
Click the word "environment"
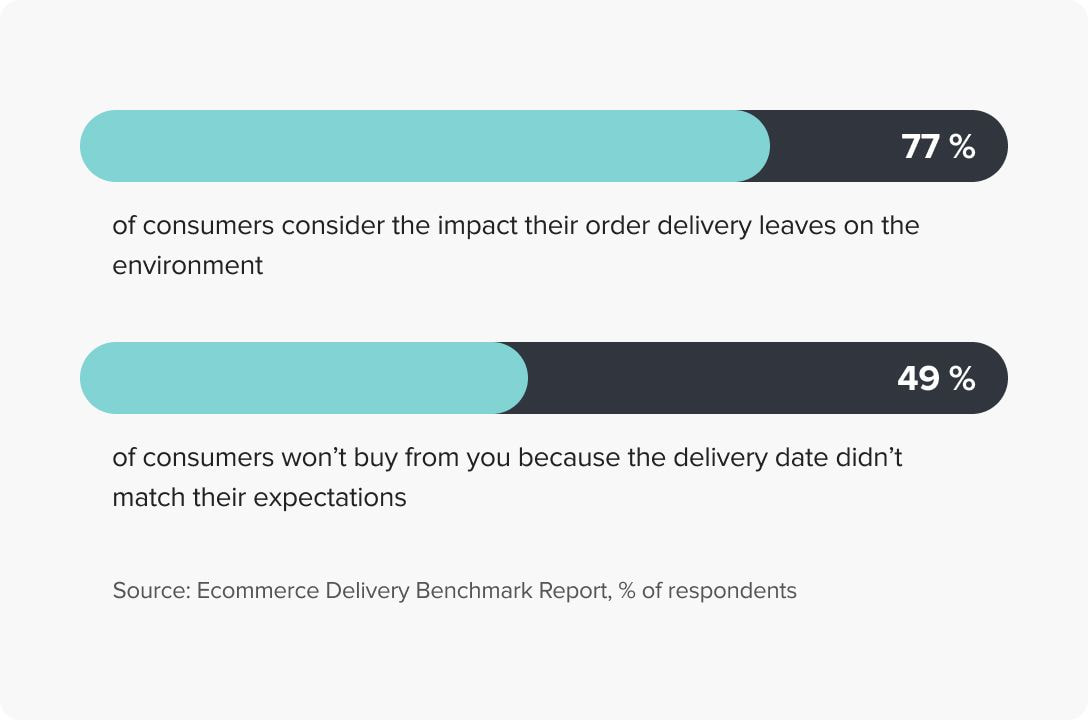187,266
